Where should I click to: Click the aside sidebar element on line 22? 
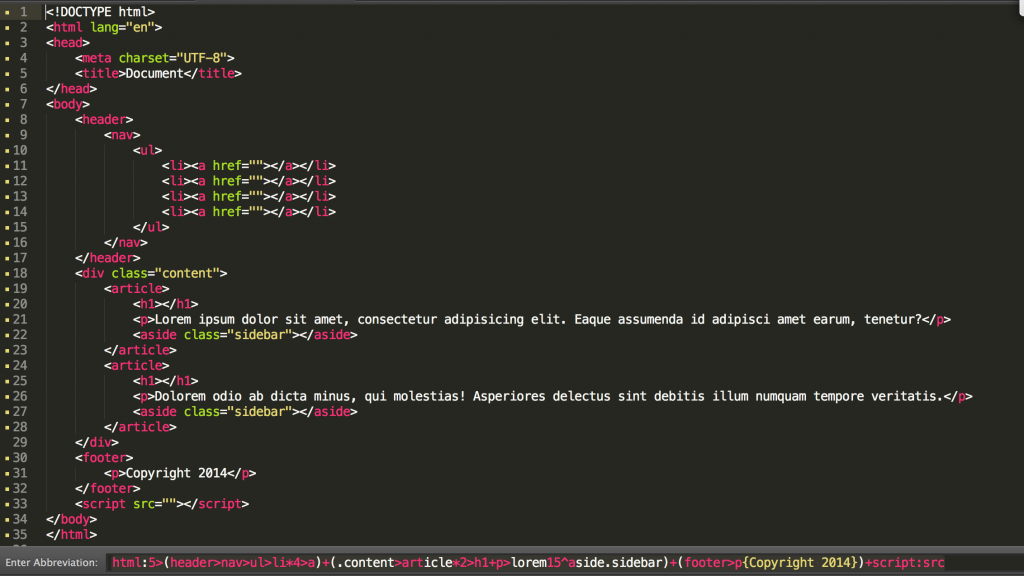tap(246, 334)
